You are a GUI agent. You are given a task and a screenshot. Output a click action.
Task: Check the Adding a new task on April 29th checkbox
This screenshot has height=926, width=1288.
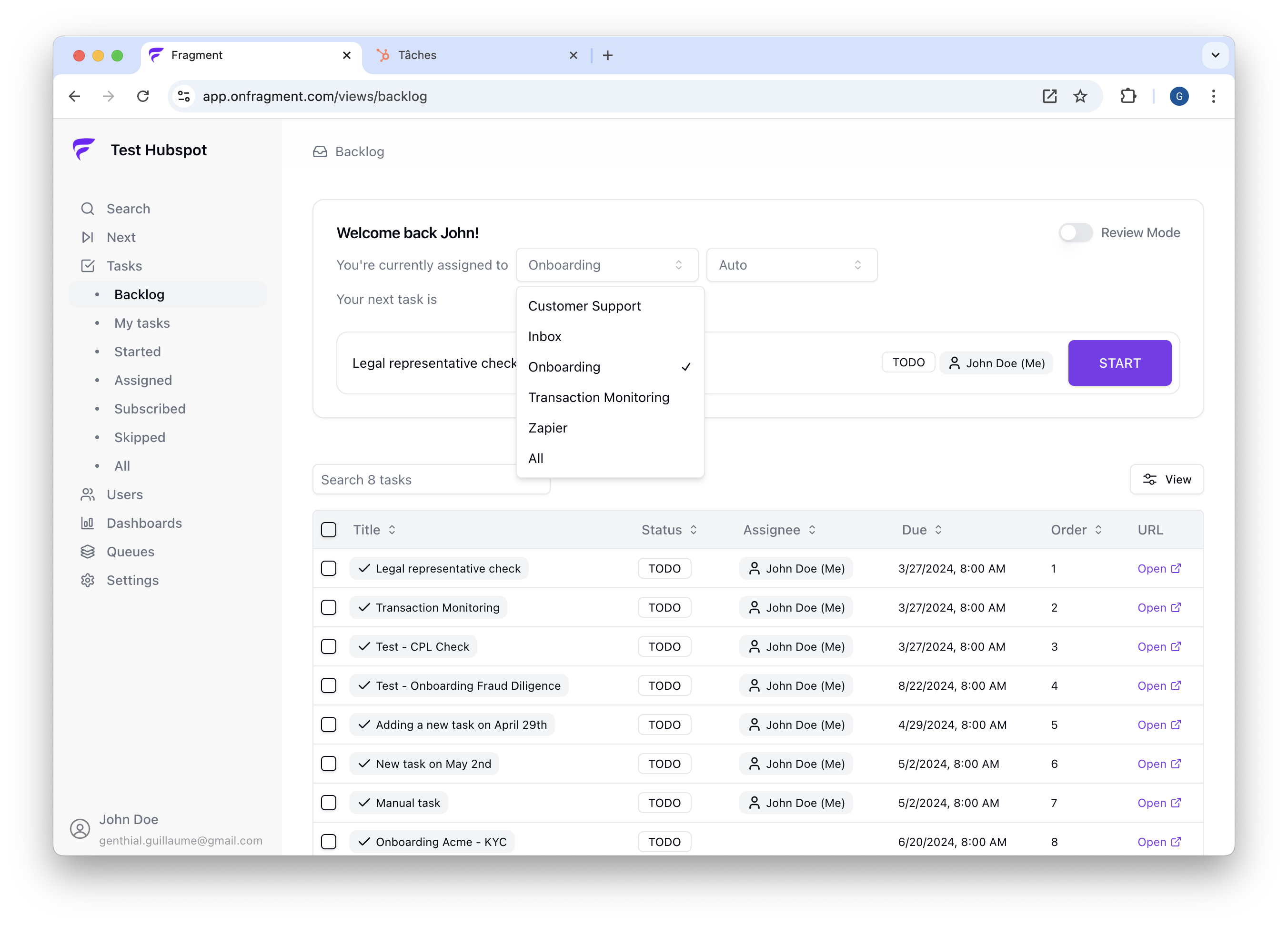329,725
